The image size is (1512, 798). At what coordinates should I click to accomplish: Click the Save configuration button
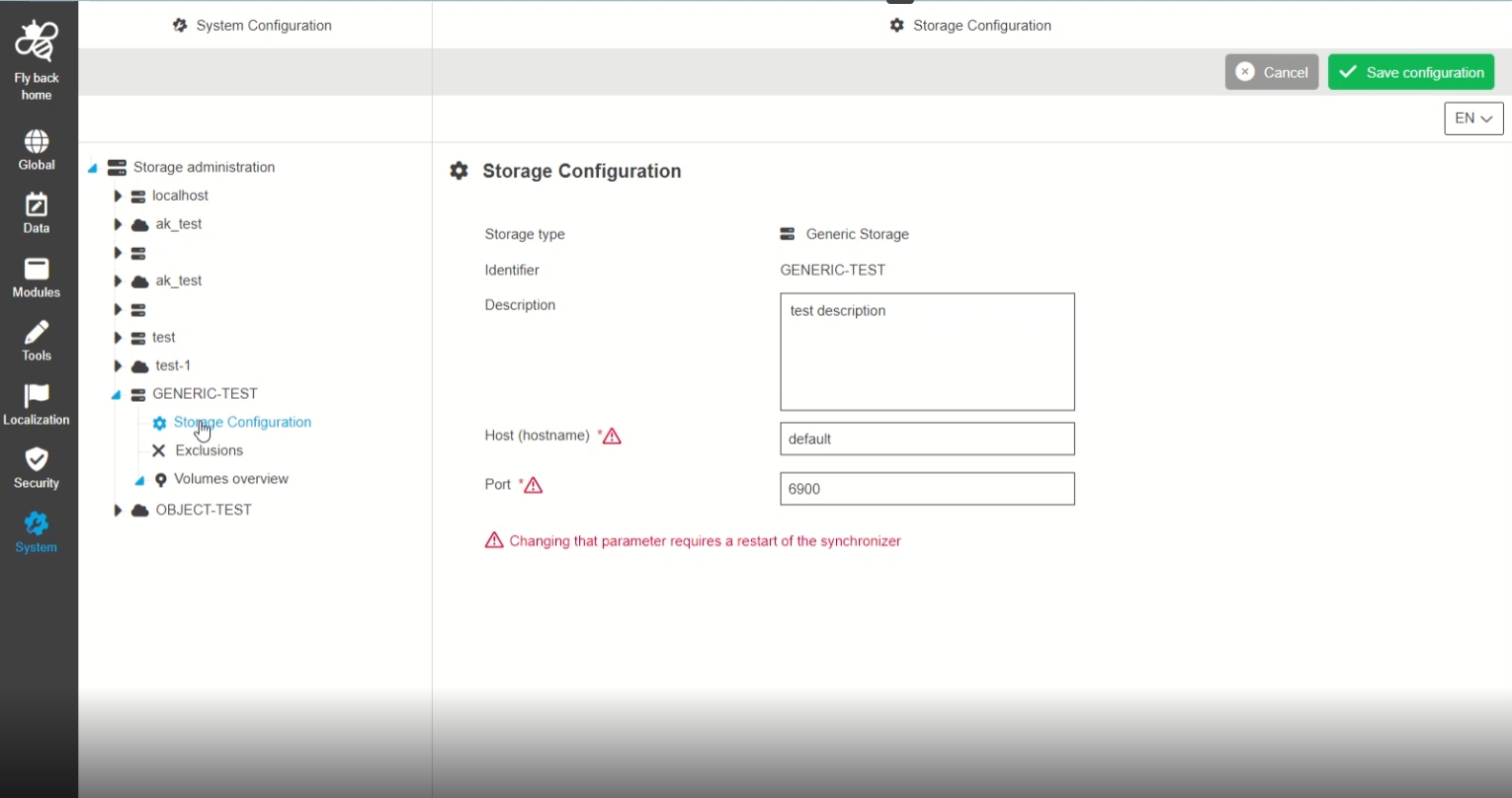pos(1410,72)
